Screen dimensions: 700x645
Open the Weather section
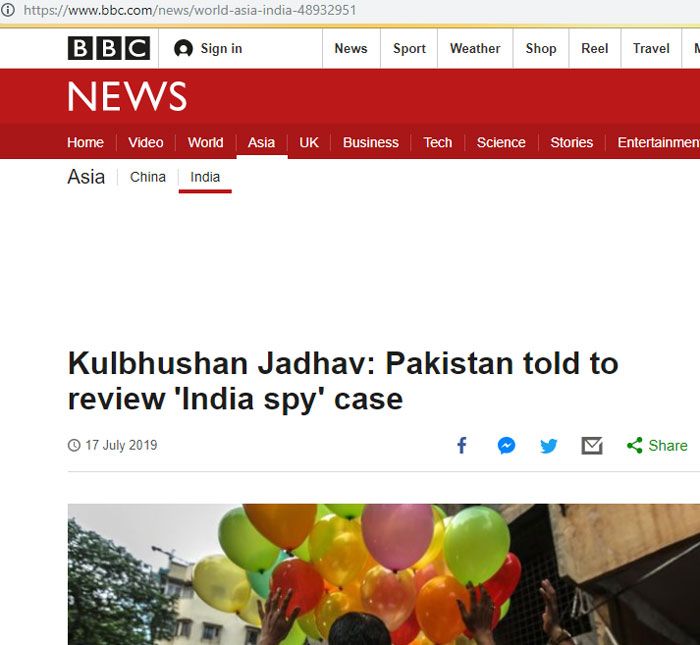tap(475, 48)
